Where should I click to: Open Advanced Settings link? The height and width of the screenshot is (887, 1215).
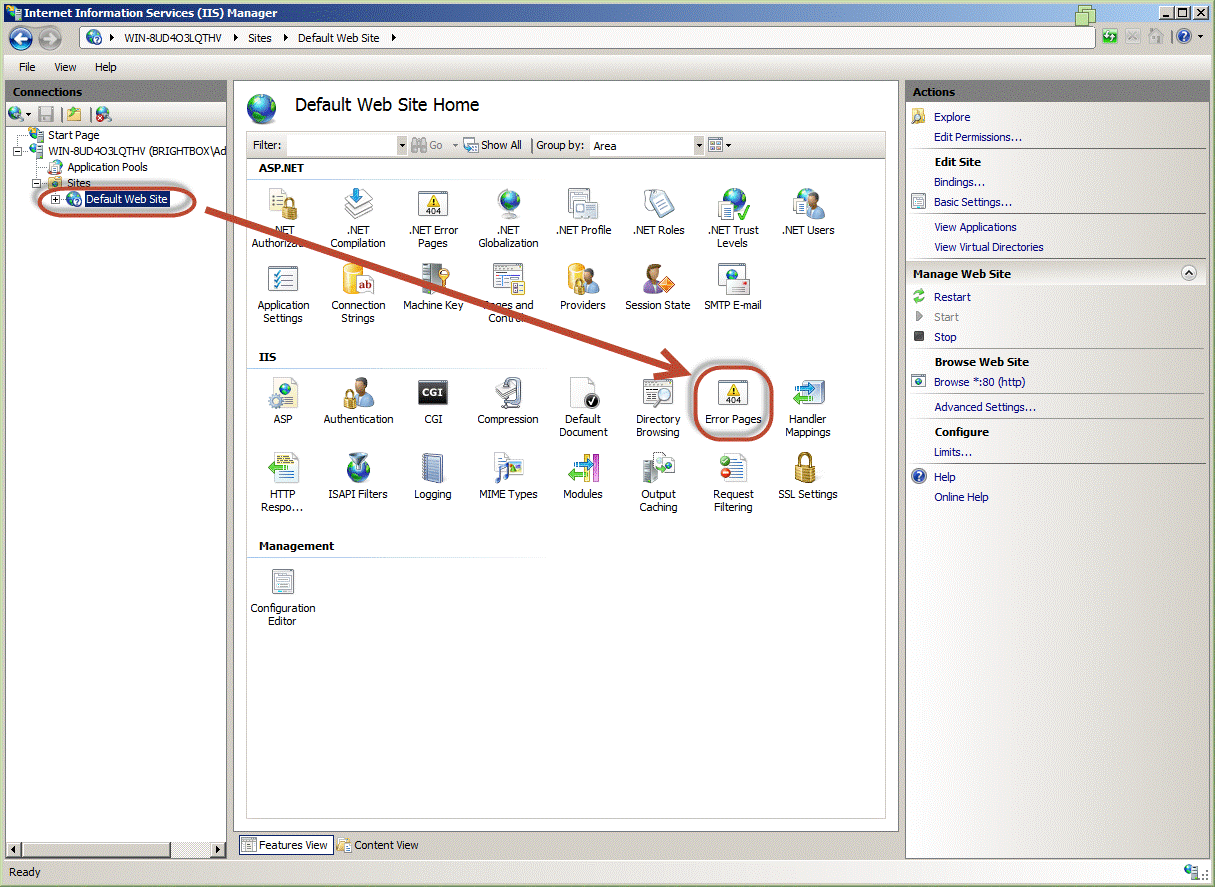pyautogui.click(x=985, y=407)
